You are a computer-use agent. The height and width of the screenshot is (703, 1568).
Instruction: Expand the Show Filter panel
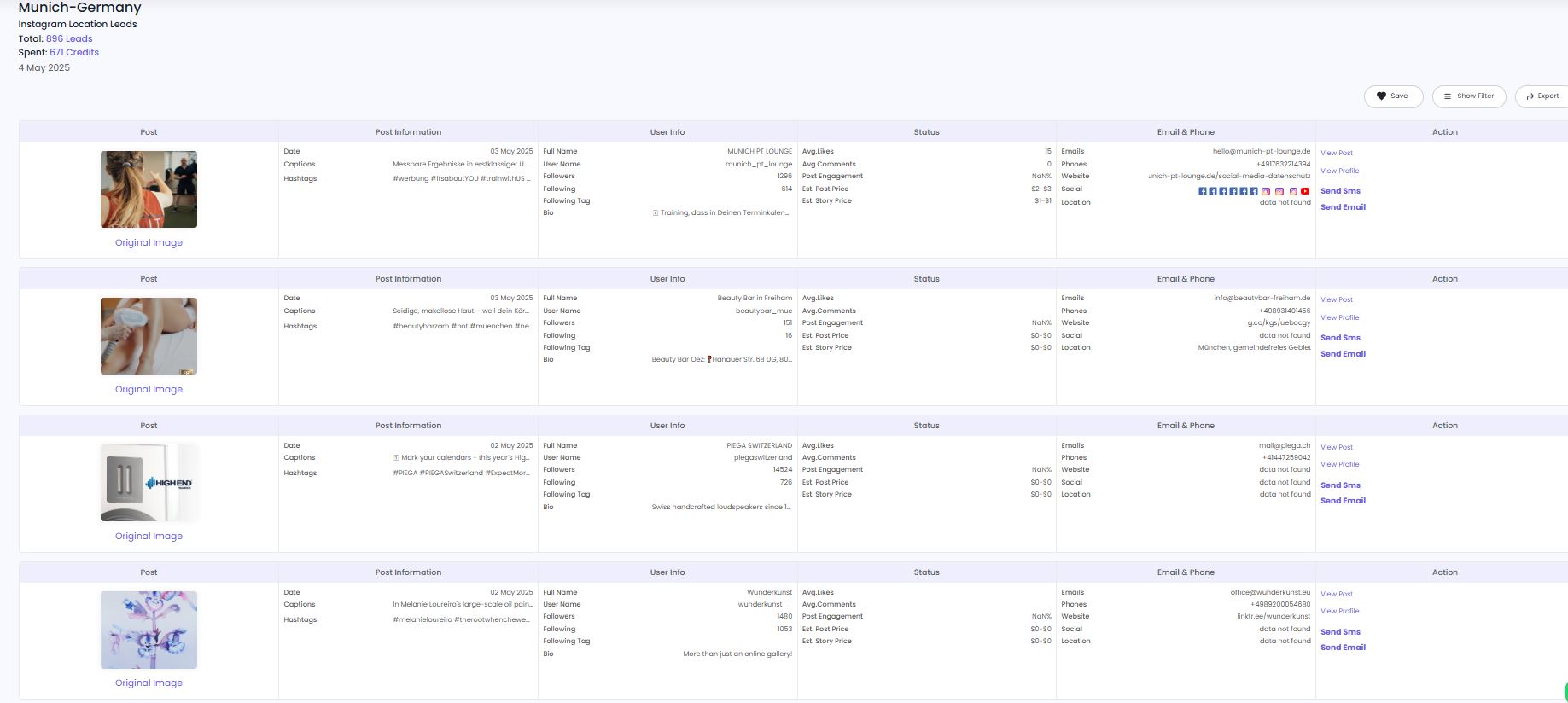coord(1468,96)
